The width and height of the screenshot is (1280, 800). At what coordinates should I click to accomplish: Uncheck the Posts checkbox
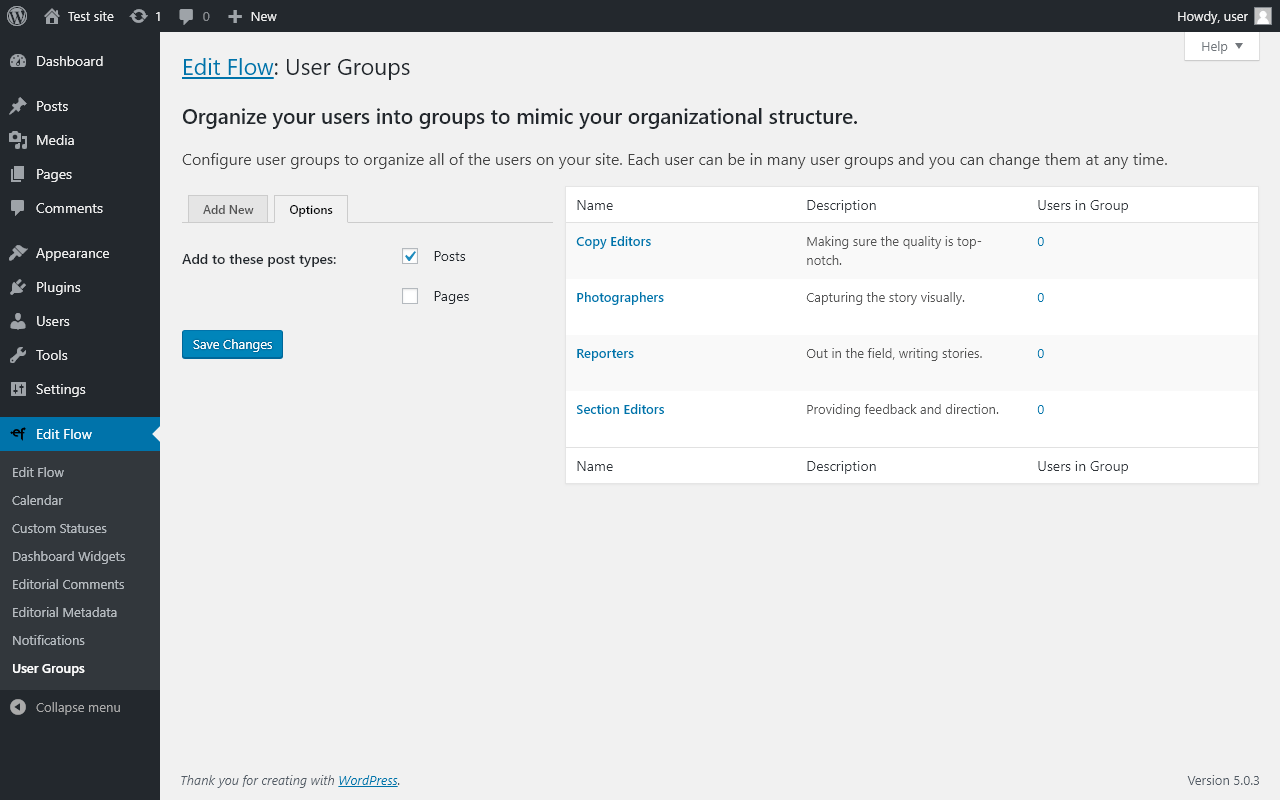pyautogui.click(x=410, y=256)
